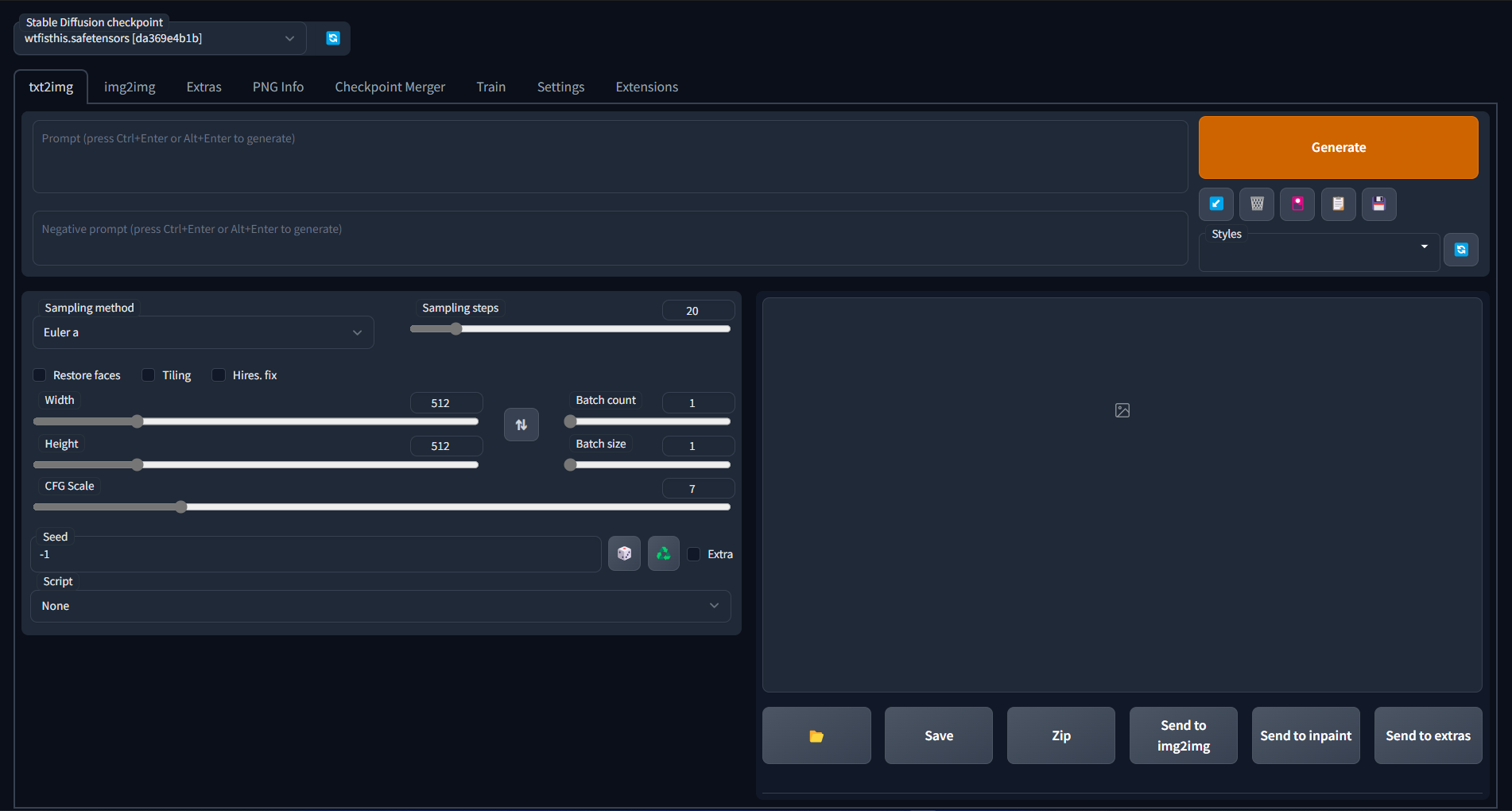Click the Batch count slider handle
The height and width of the screenshot is (811, 1512).
click(x=570, y=421)
